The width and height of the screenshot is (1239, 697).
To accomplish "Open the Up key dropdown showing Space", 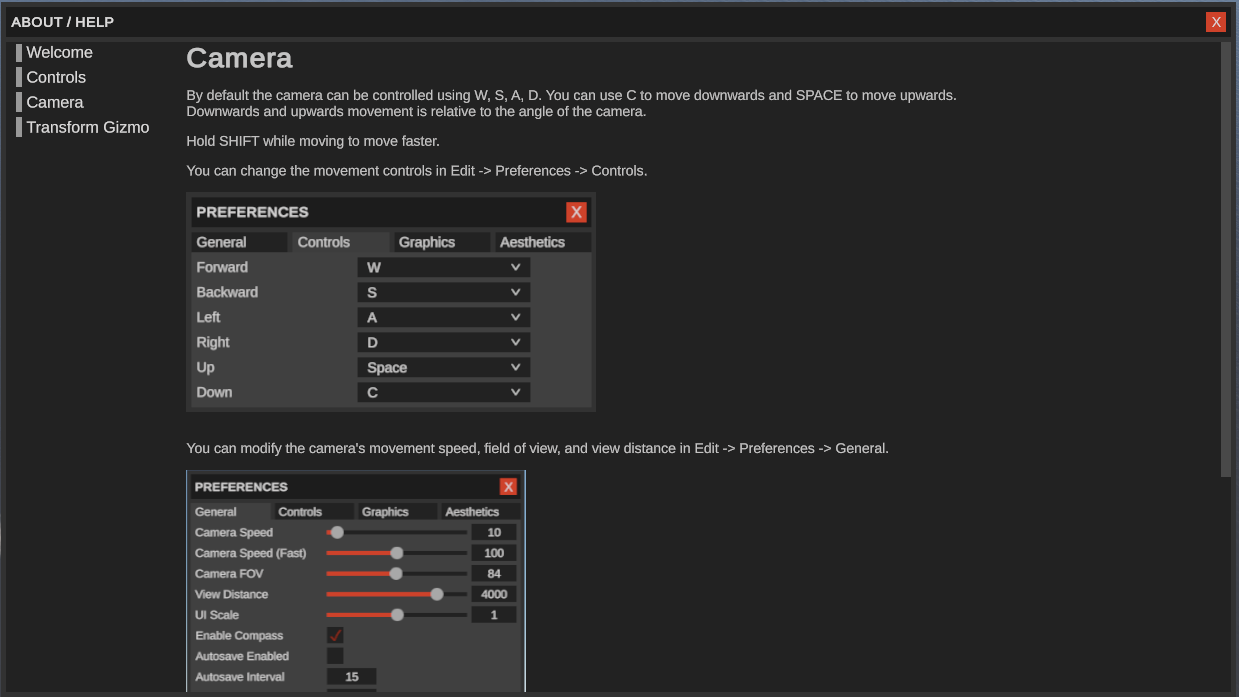I will tap(443, 368).
